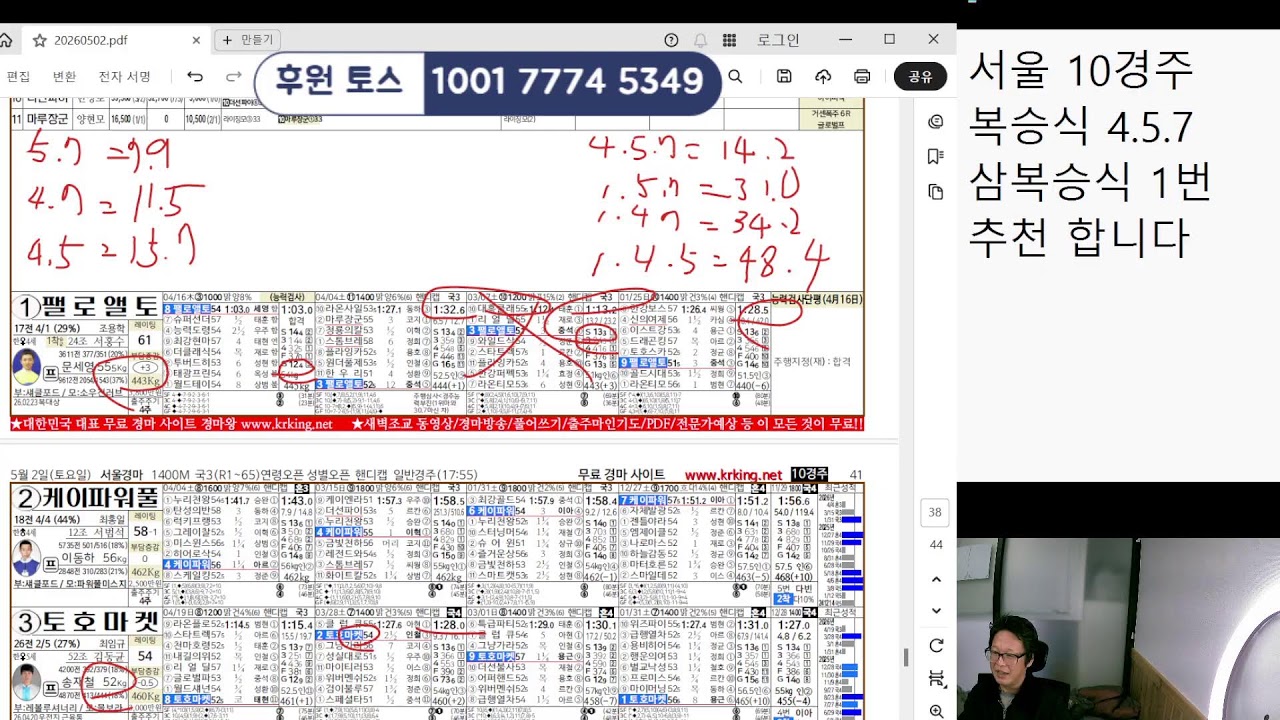Save the document with floppy icon
1280x720 pixels.
pos(784,77)
